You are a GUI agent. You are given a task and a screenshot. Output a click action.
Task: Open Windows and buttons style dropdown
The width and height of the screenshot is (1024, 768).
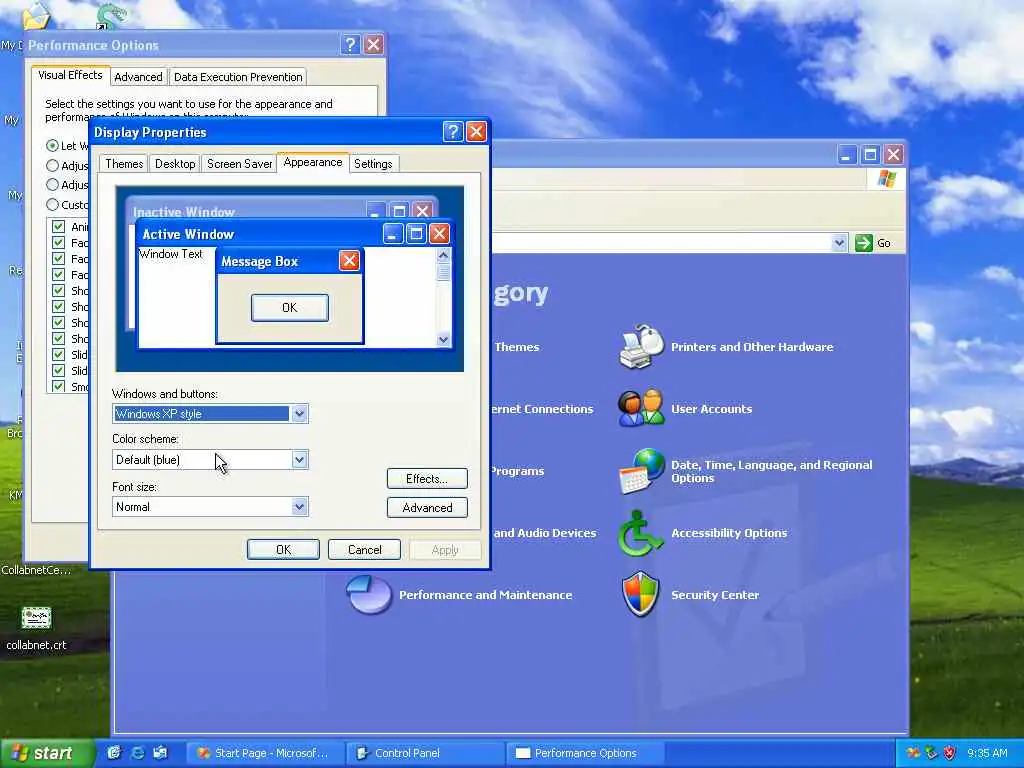coord(299,413)
